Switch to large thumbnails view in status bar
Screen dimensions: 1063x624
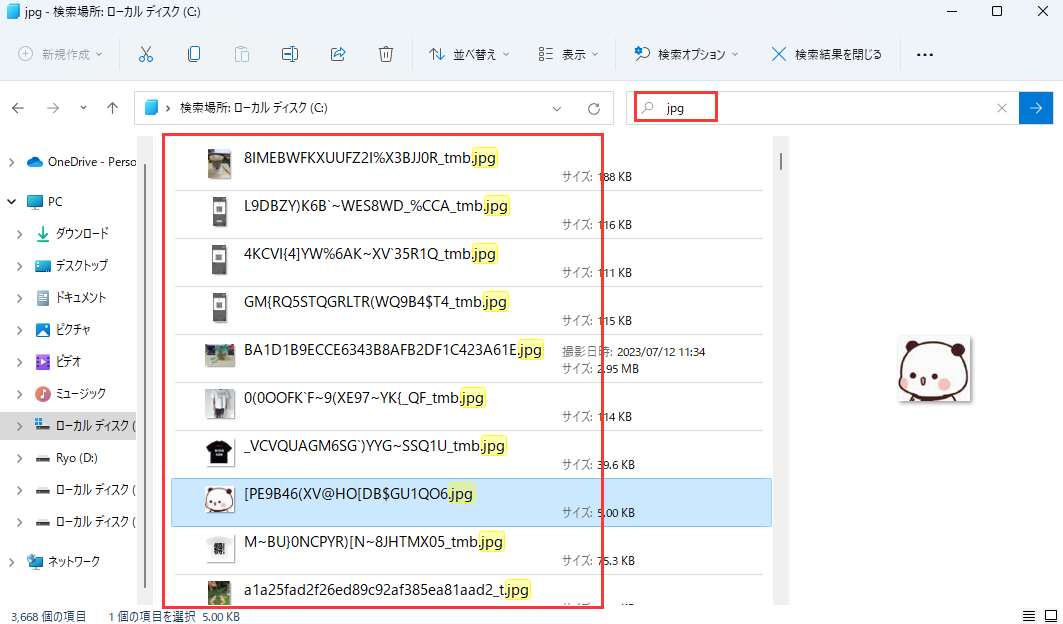tap(1049, 615)
